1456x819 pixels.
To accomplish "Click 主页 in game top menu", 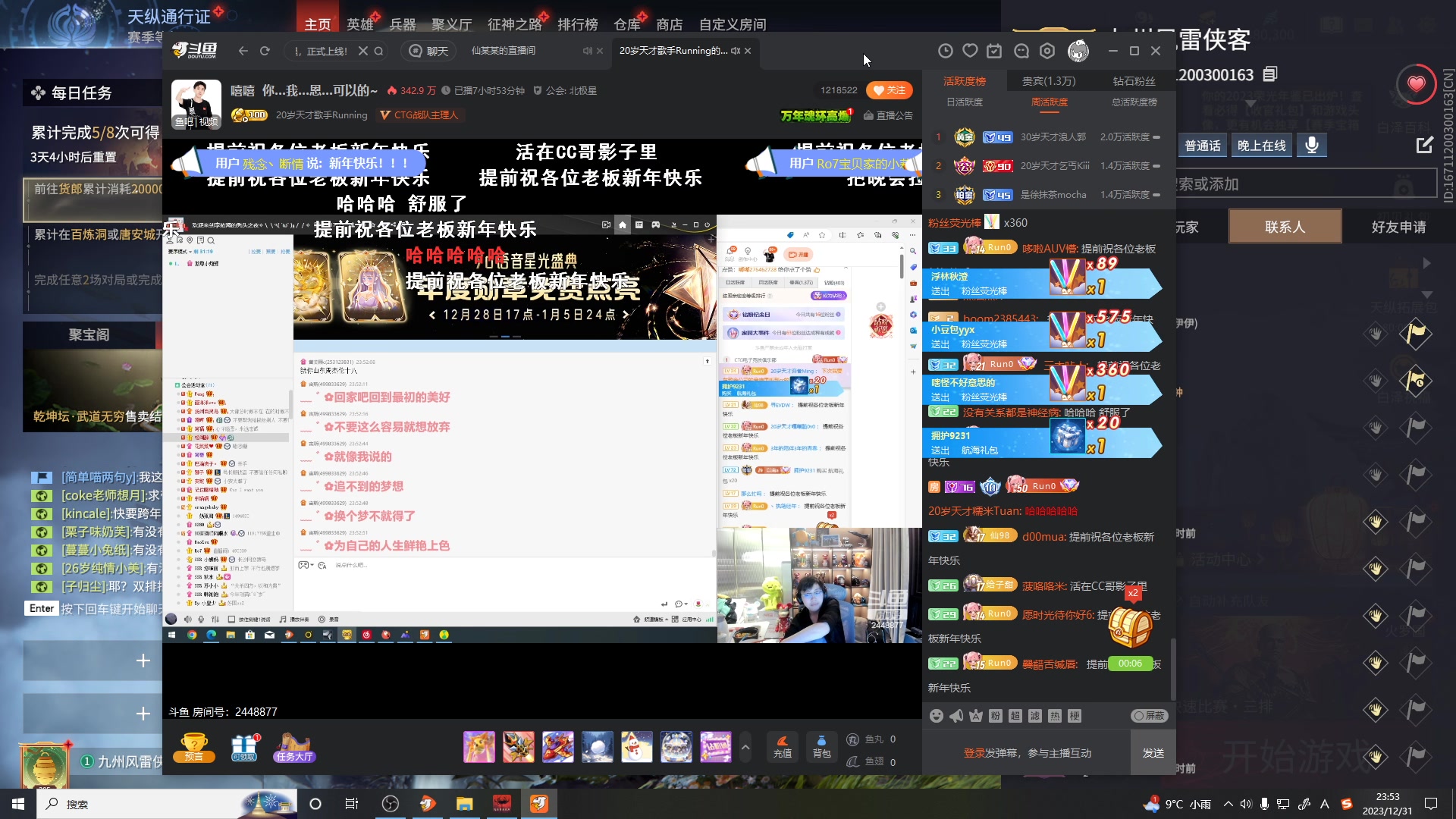I will point(318,24).
